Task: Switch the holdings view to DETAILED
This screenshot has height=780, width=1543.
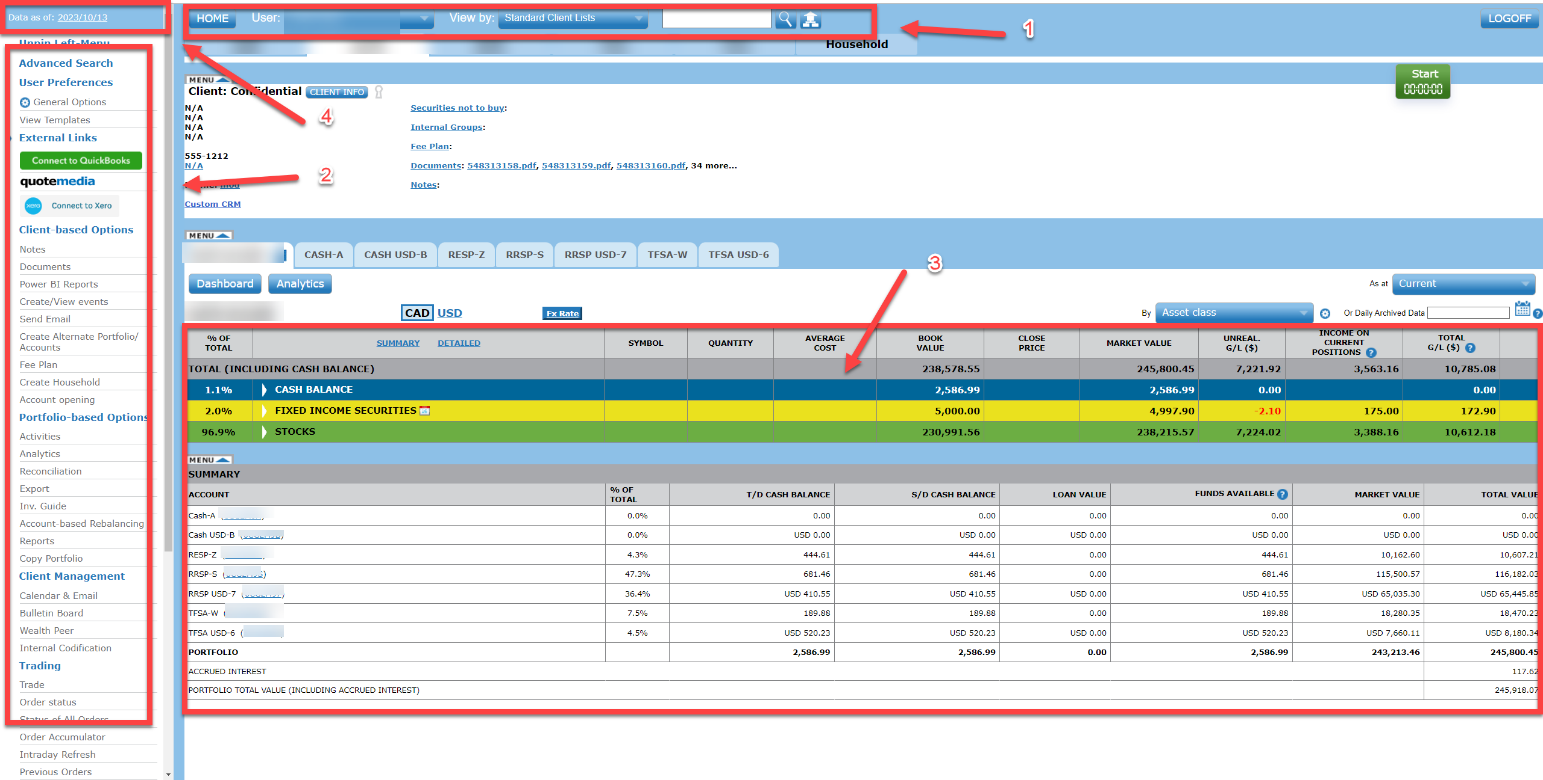Action: (459, 342)
